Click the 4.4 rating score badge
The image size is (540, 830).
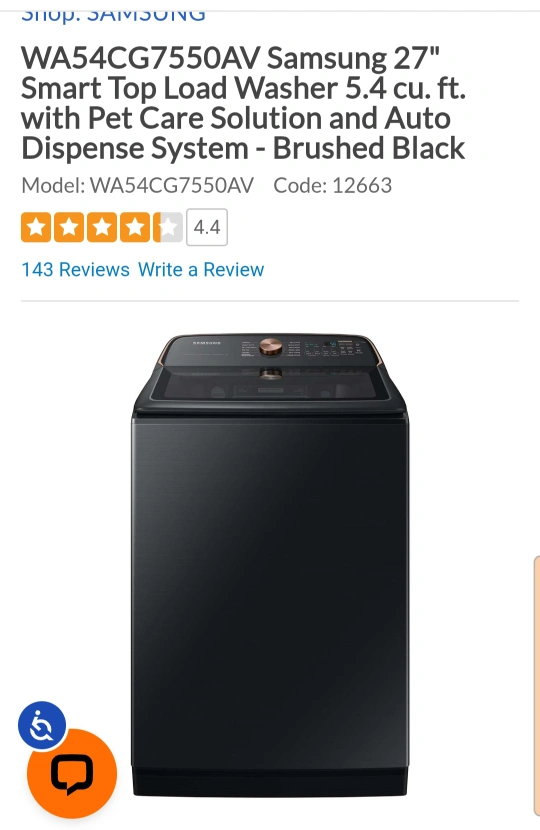coord(207,227)
